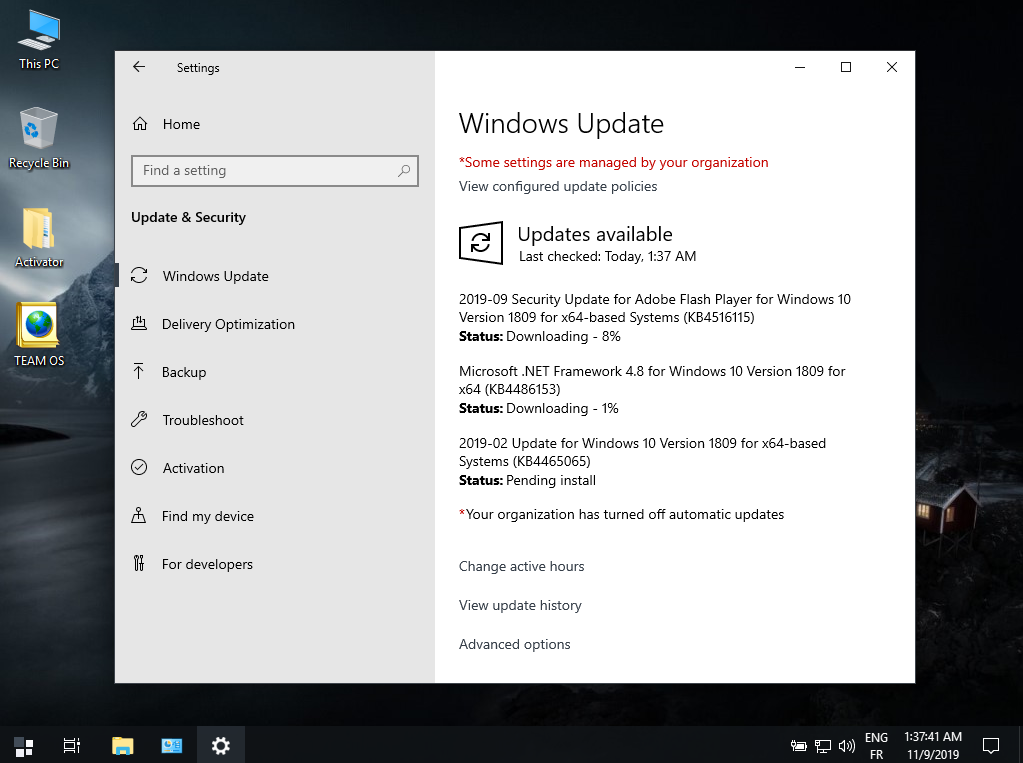The image size is (1023, 763).
Task: Select Find my device in the sidebar
Action: [275, 516]
